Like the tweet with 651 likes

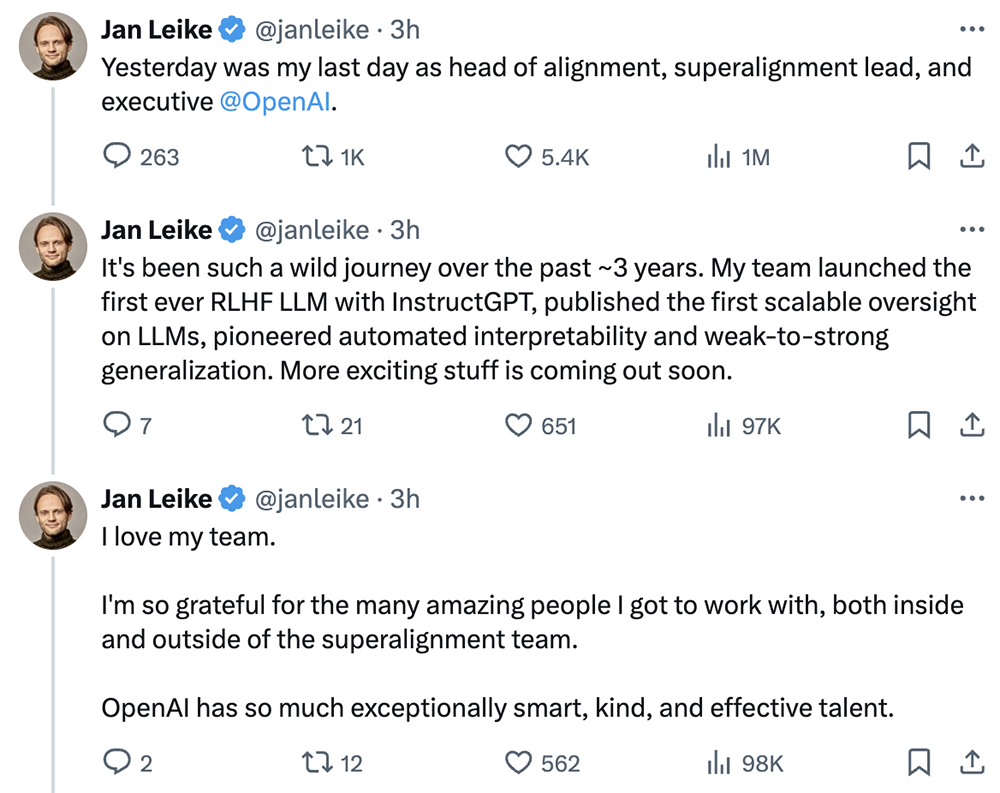(x=518, y=426)
